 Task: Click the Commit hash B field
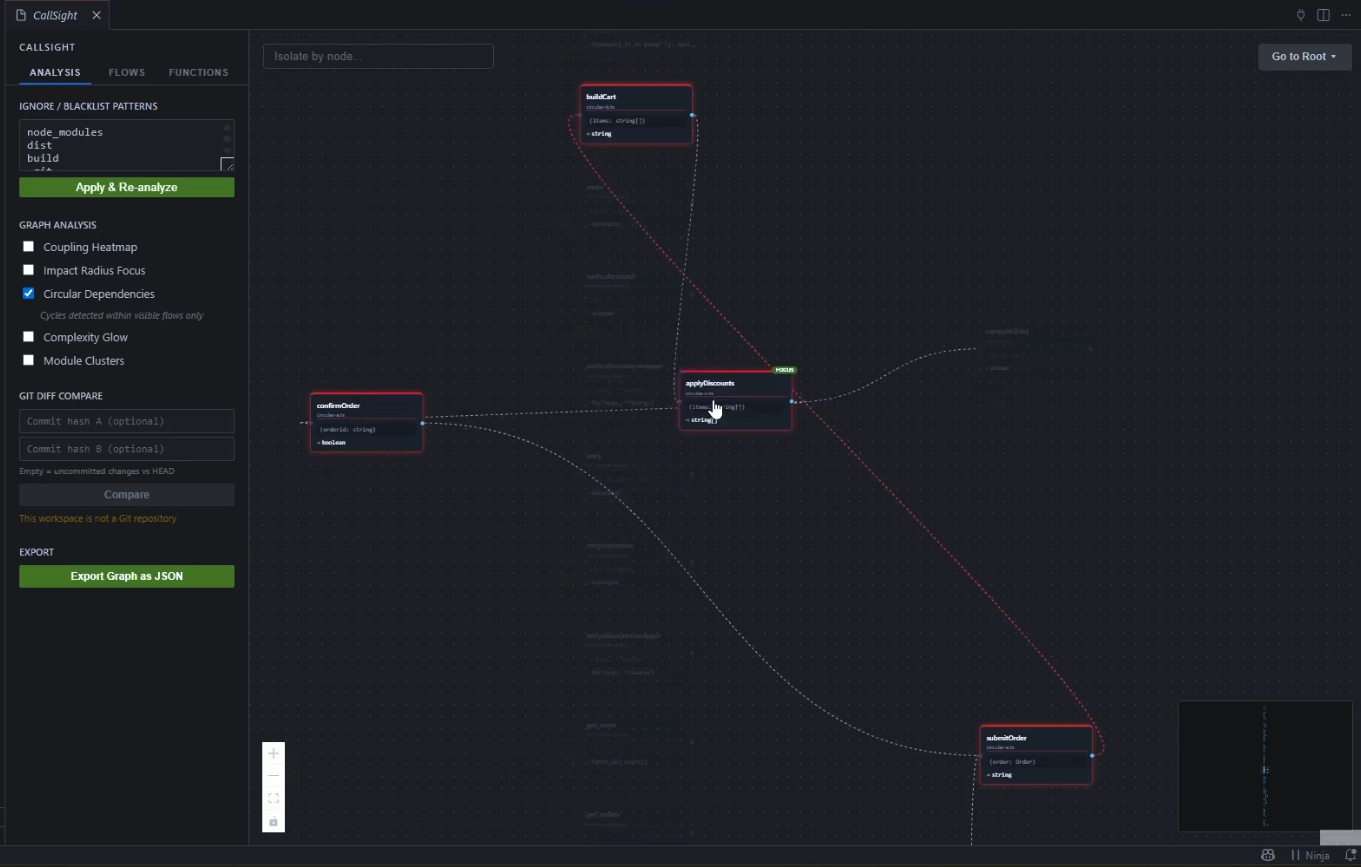tap(127, 449)
